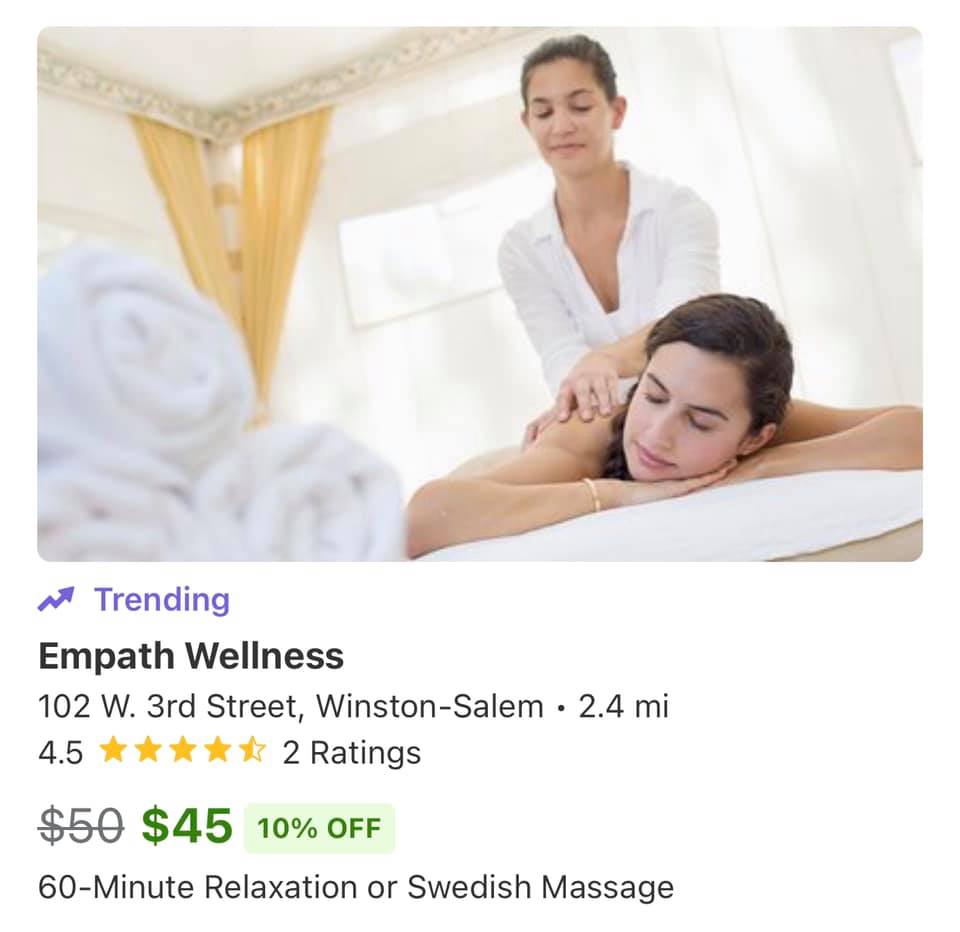Open the Empath Wellness listing title

(191, 656)
